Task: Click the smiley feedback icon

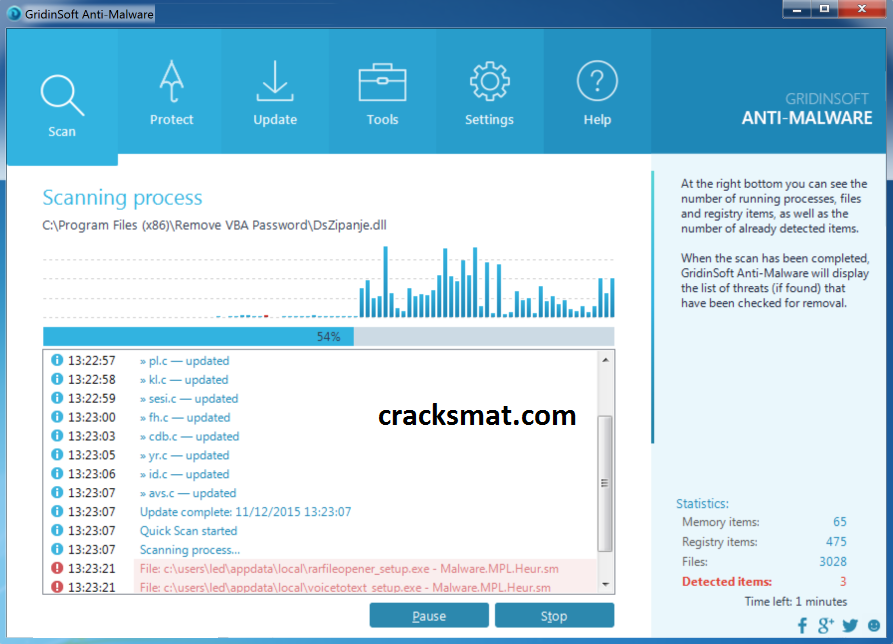Action: pos(874,625)
